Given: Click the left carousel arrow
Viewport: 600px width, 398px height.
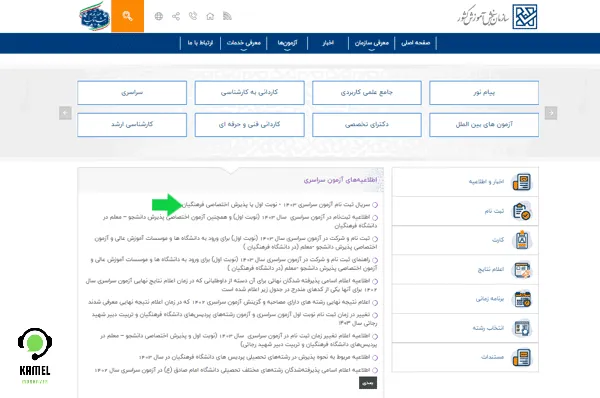Looking at the screenshot, I should pos(65,113).
